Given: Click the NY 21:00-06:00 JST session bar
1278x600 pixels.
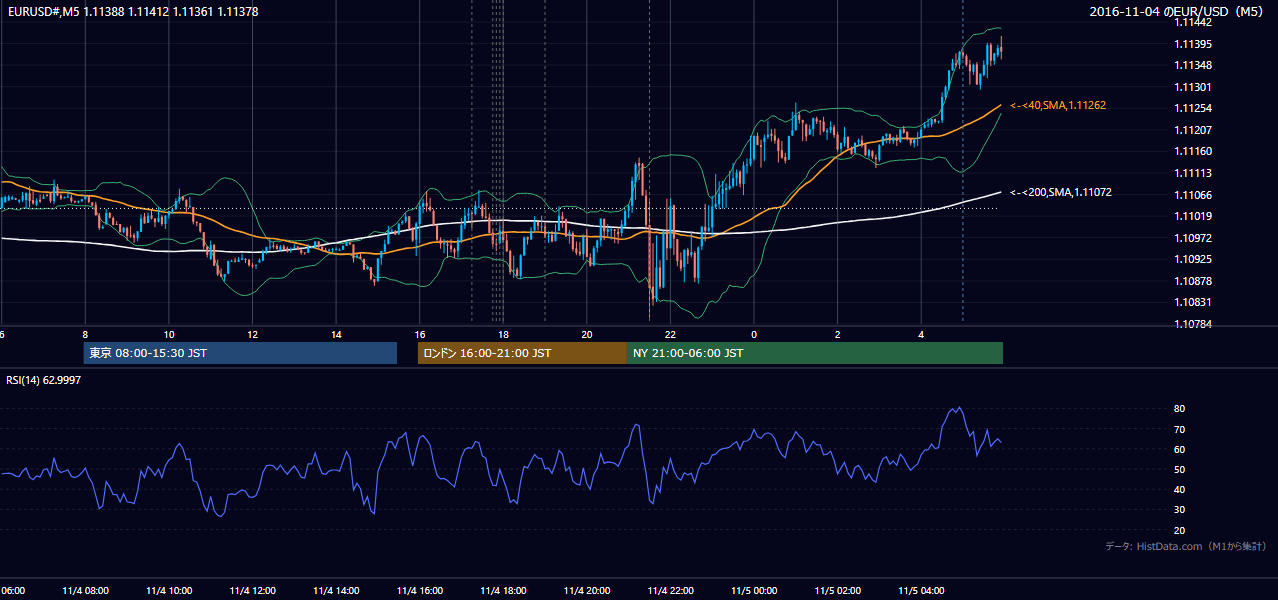Looking at the screenshot, I should point(814,353).
